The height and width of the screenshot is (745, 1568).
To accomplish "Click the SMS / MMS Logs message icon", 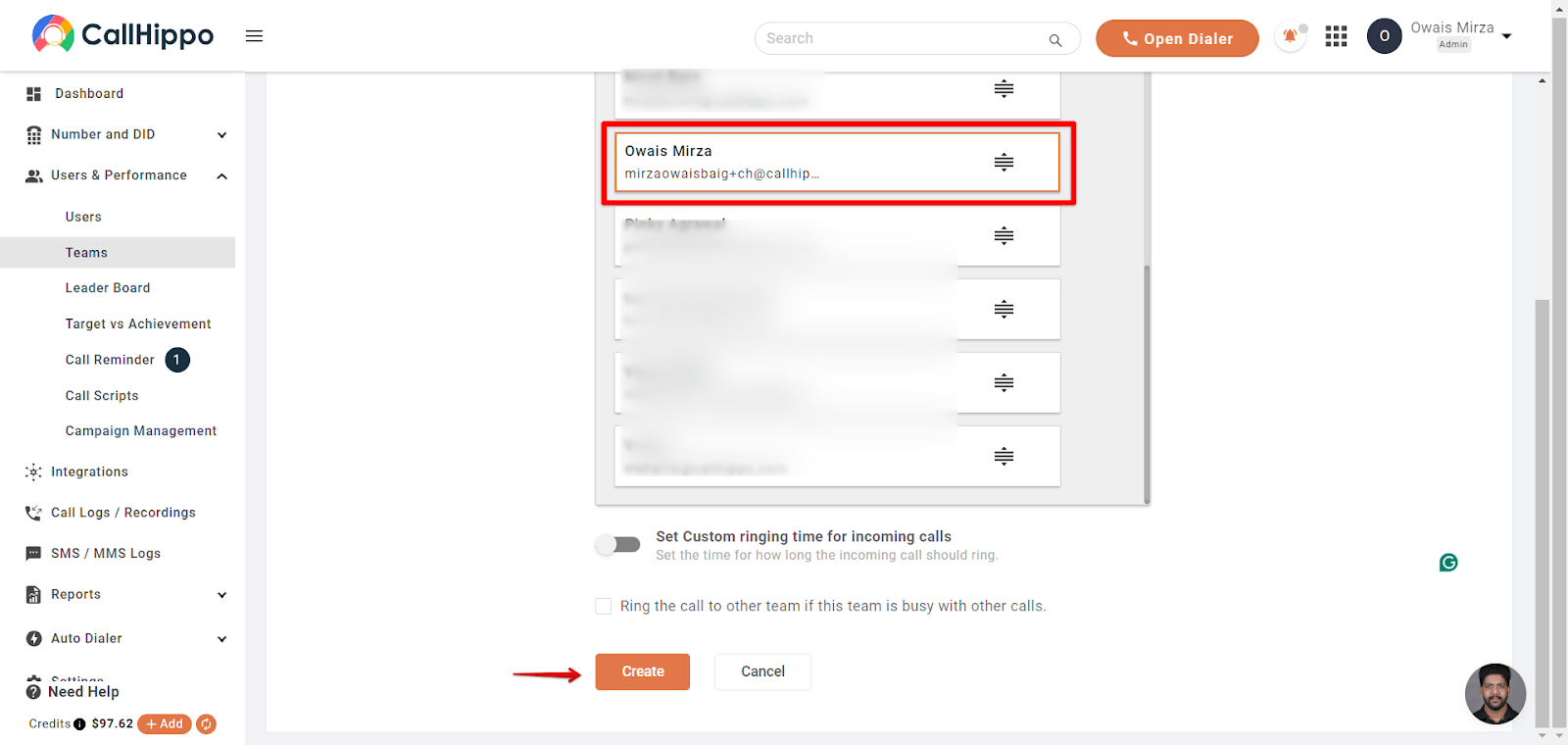I will pos(34,554).
